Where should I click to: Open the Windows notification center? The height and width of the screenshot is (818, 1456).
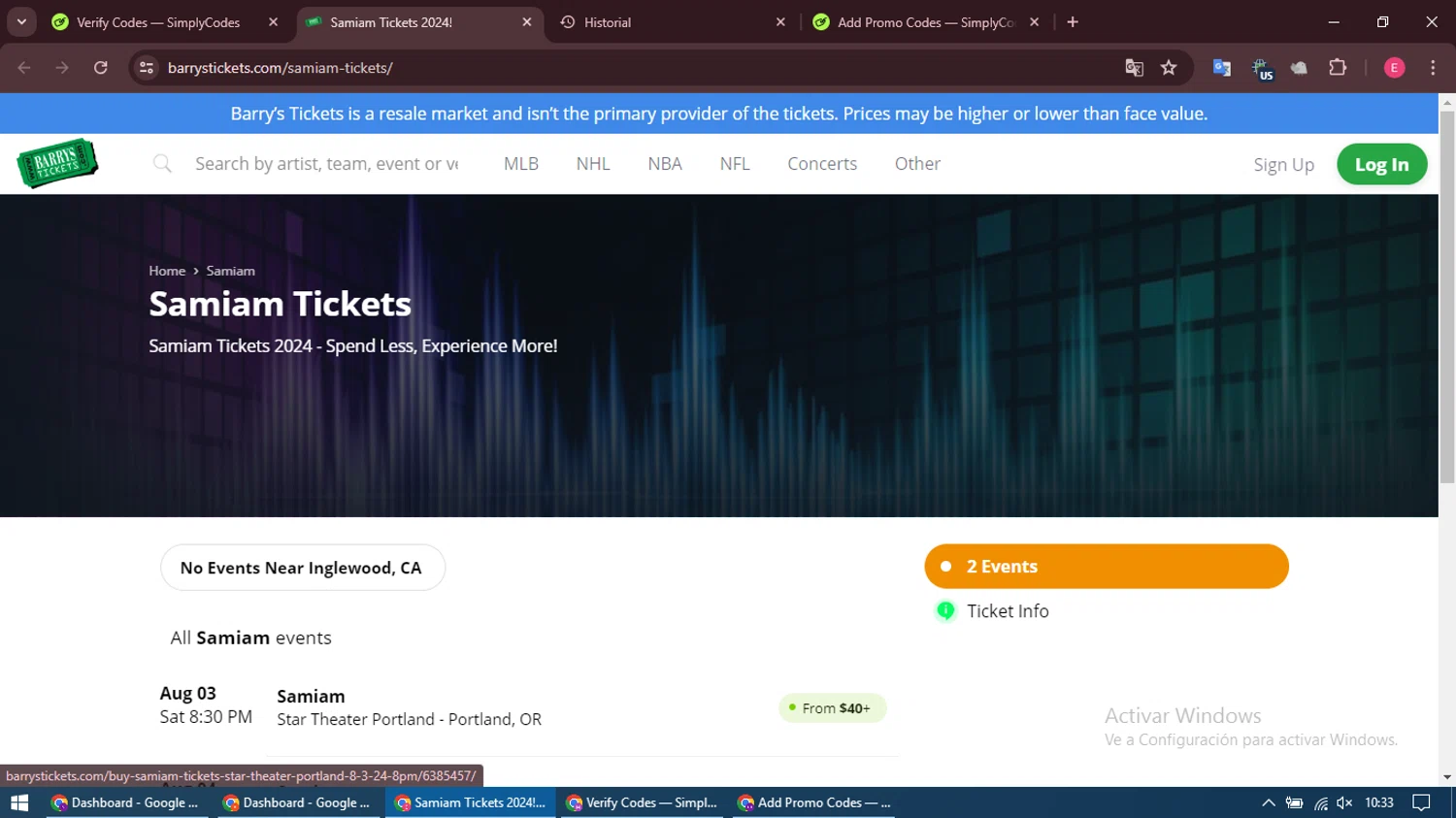coord(1421,802)
